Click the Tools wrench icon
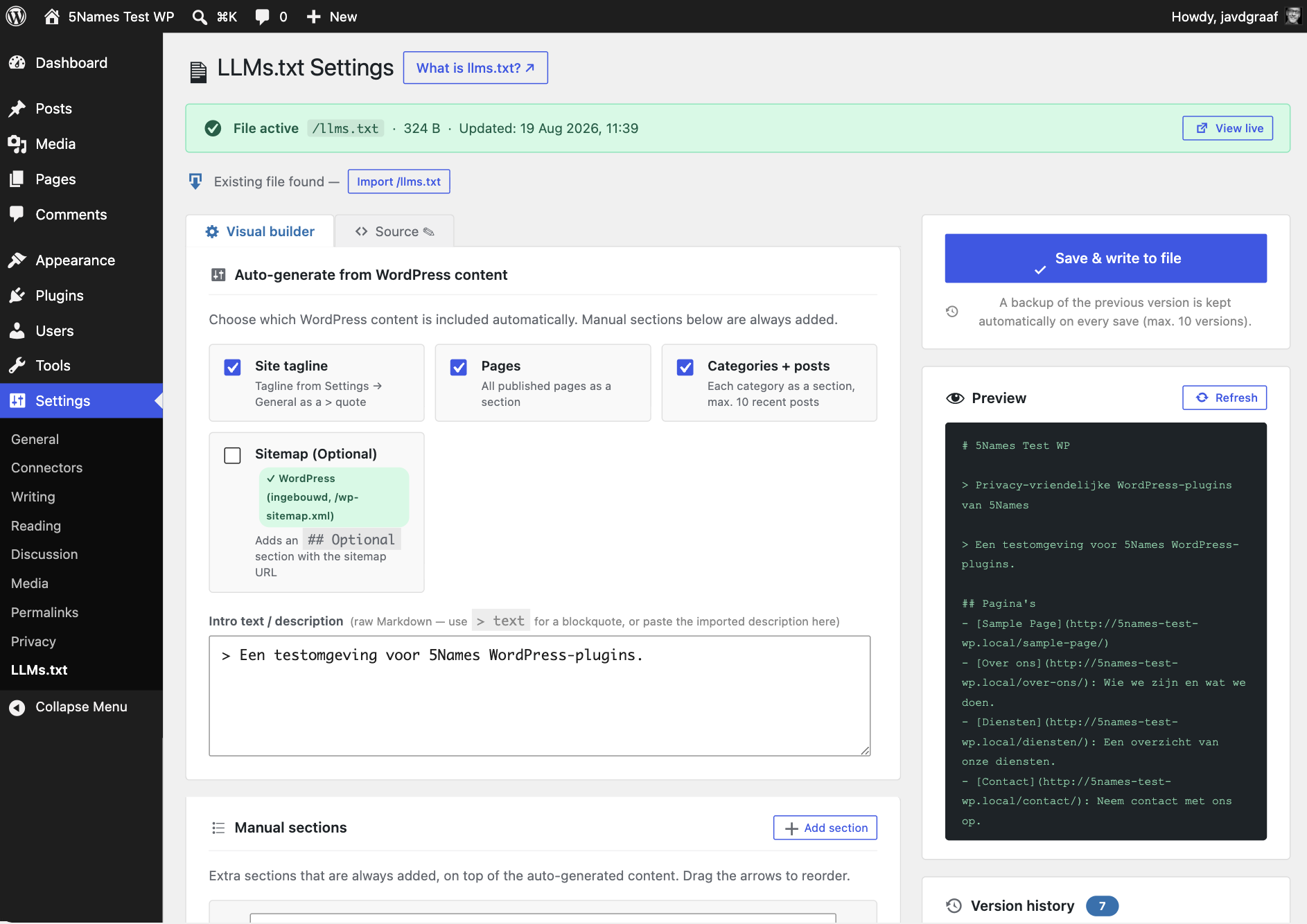Image resolution: width=1307 pixels, height=924 pixels. tap(17, 366)
